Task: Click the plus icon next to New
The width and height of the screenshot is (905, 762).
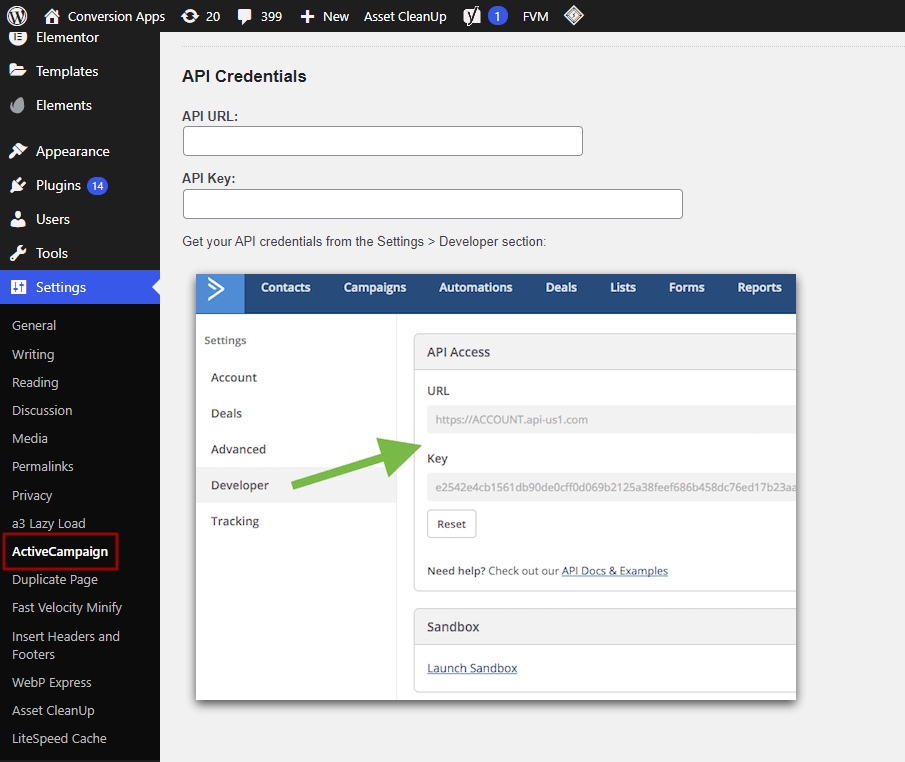Action: point(308,17)
